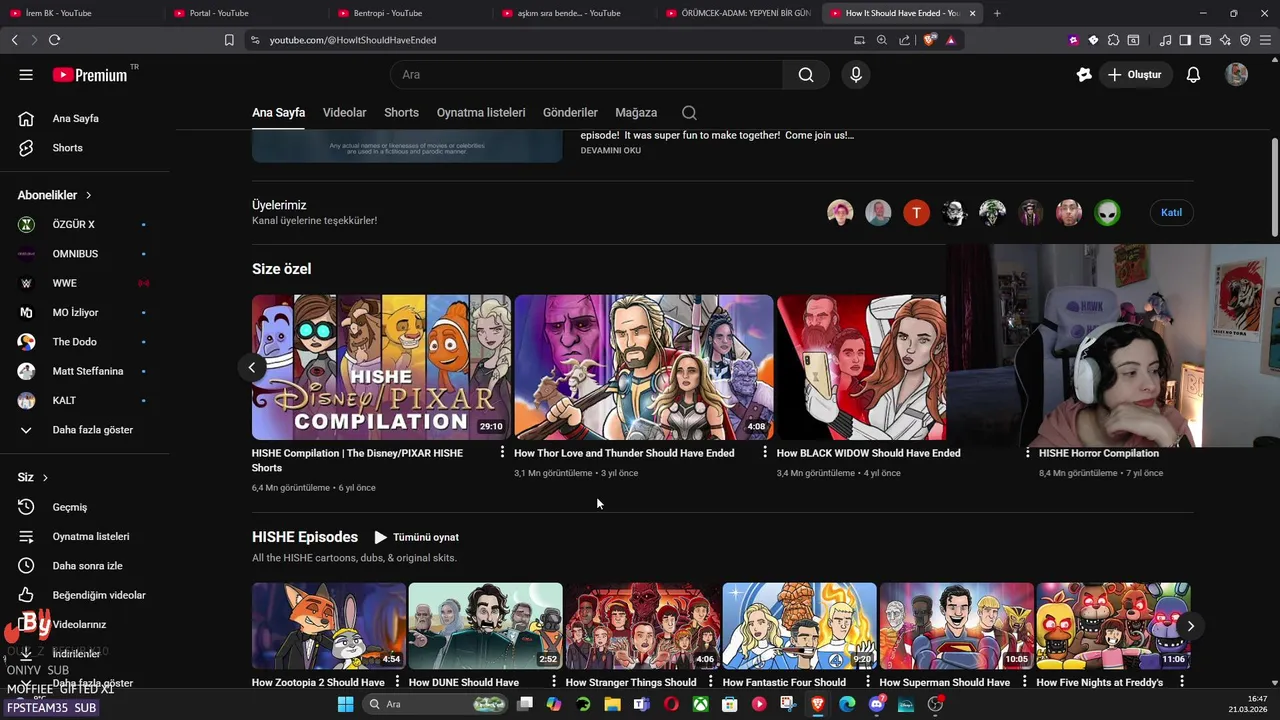This screenshot has width=1280, height=720.
Task: Click the page vertical scrollbar
Action: [1274, 187]
